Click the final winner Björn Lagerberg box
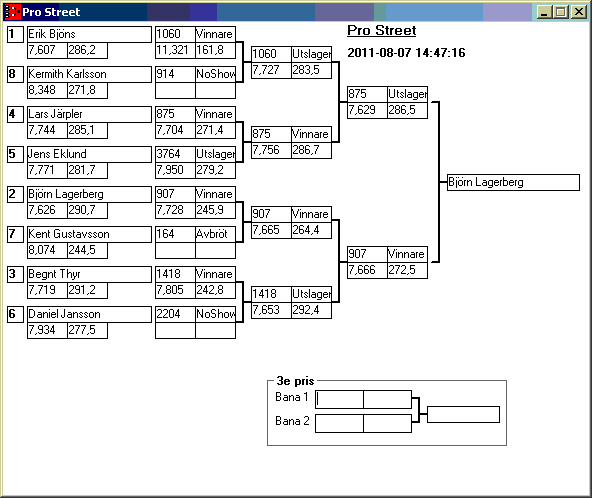 click(513, 182)
